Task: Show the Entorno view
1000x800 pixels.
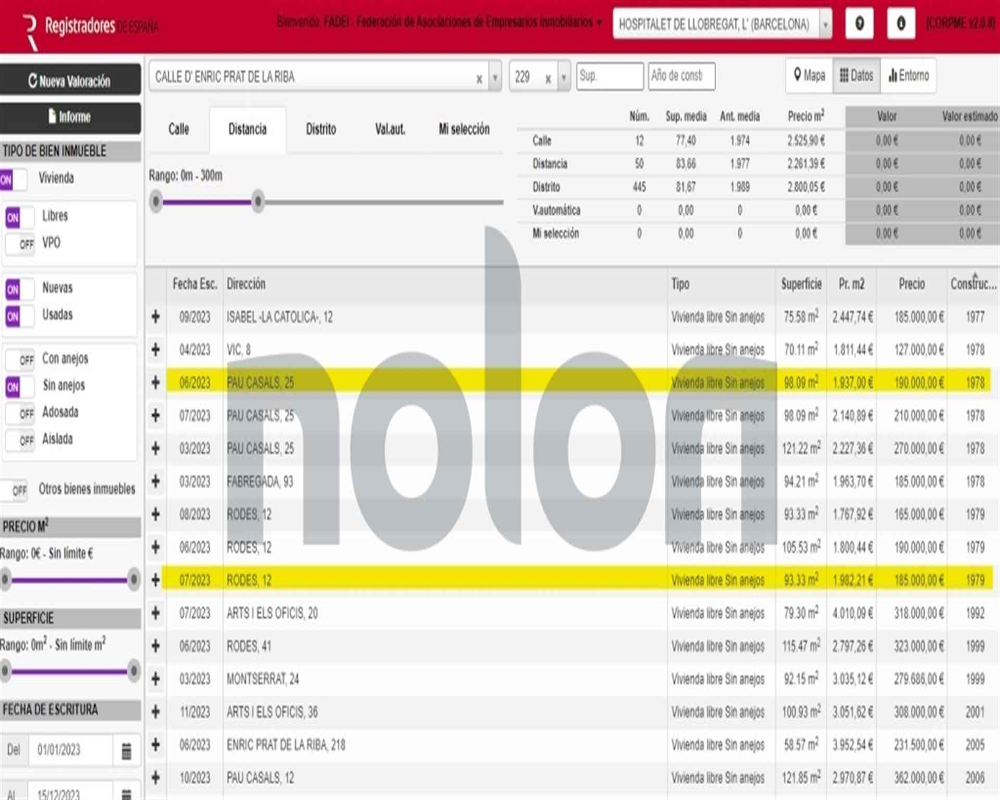Action: pyautogui.click(x=908, y=76)
